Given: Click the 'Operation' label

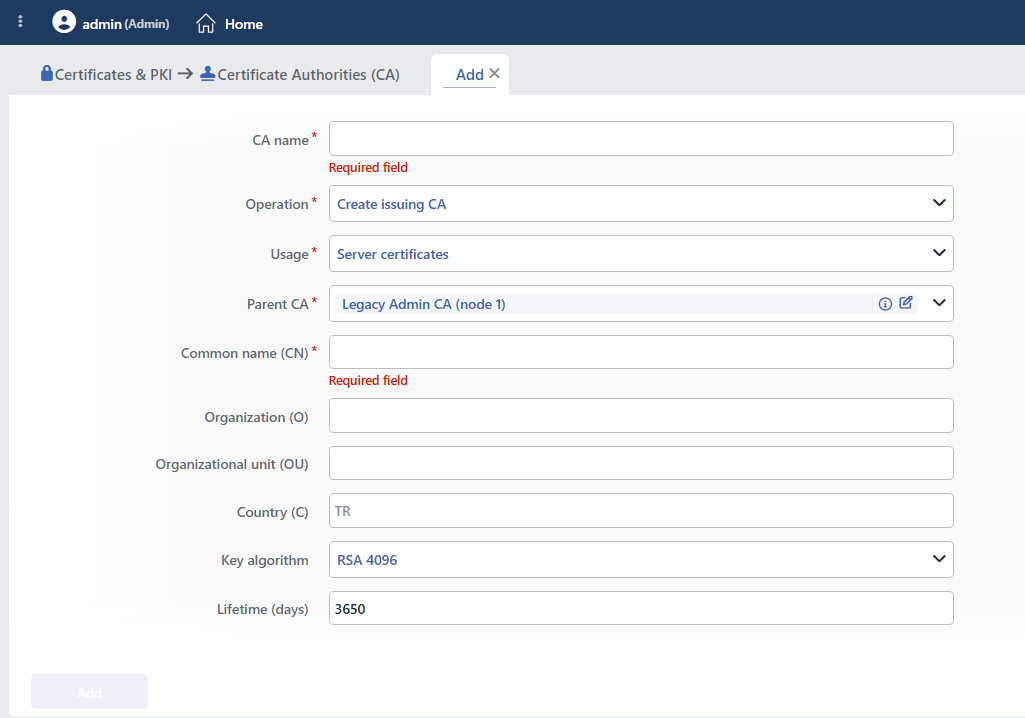Looking at the screenshot, I should (x=277, y=204).
